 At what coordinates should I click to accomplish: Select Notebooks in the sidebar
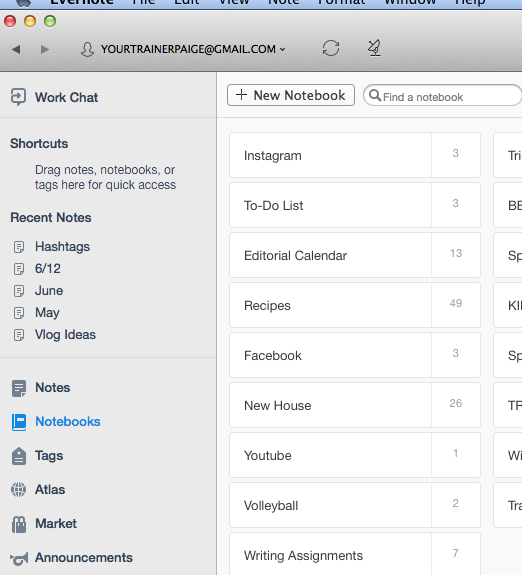pyautogui.click(x=67, y=422)
